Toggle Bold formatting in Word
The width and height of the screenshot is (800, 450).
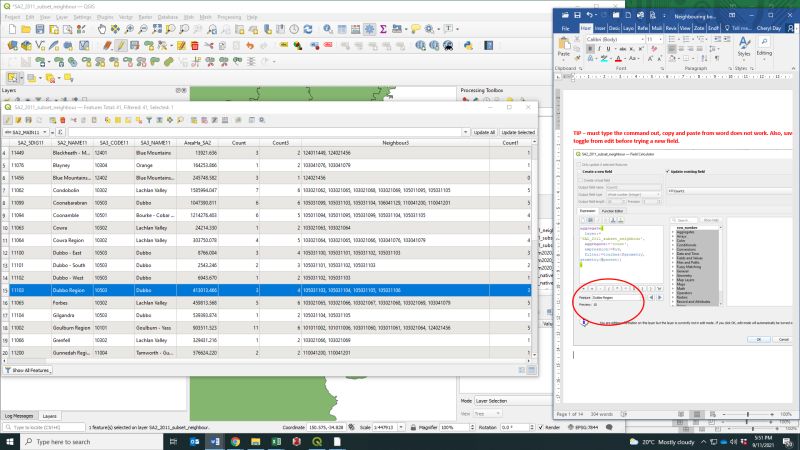pos(590,49)
